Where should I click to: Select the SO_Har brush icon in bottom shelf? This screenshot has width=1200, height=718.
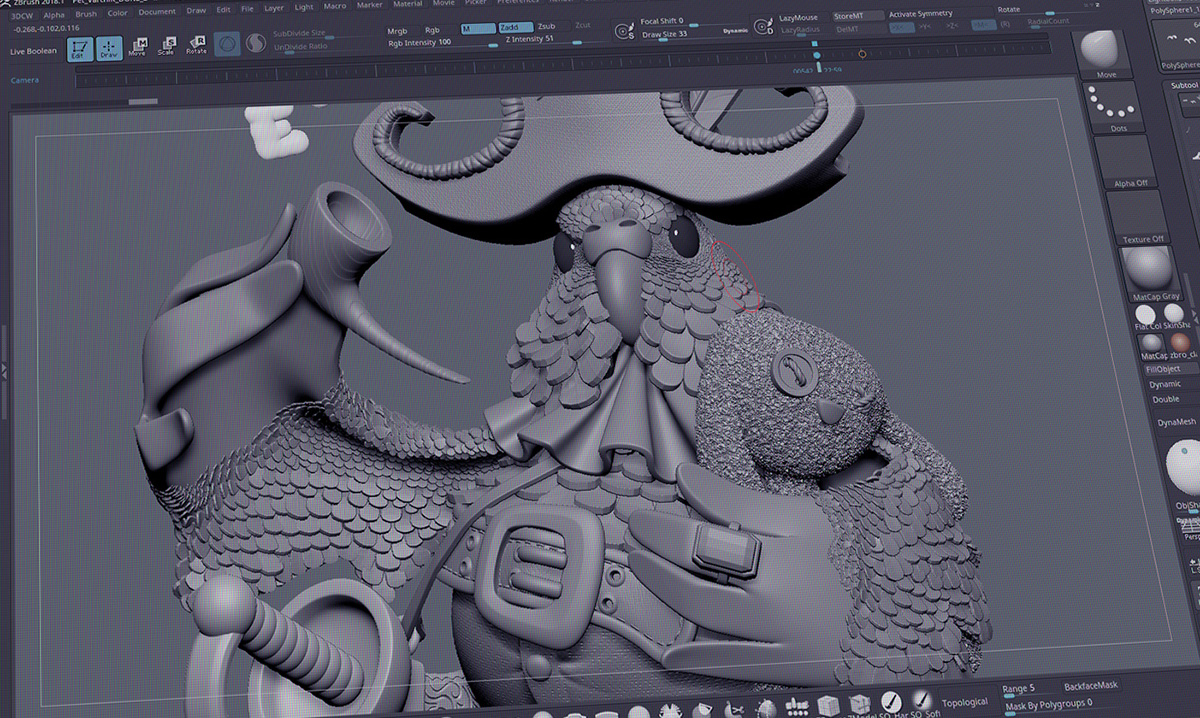pos(890,702)
